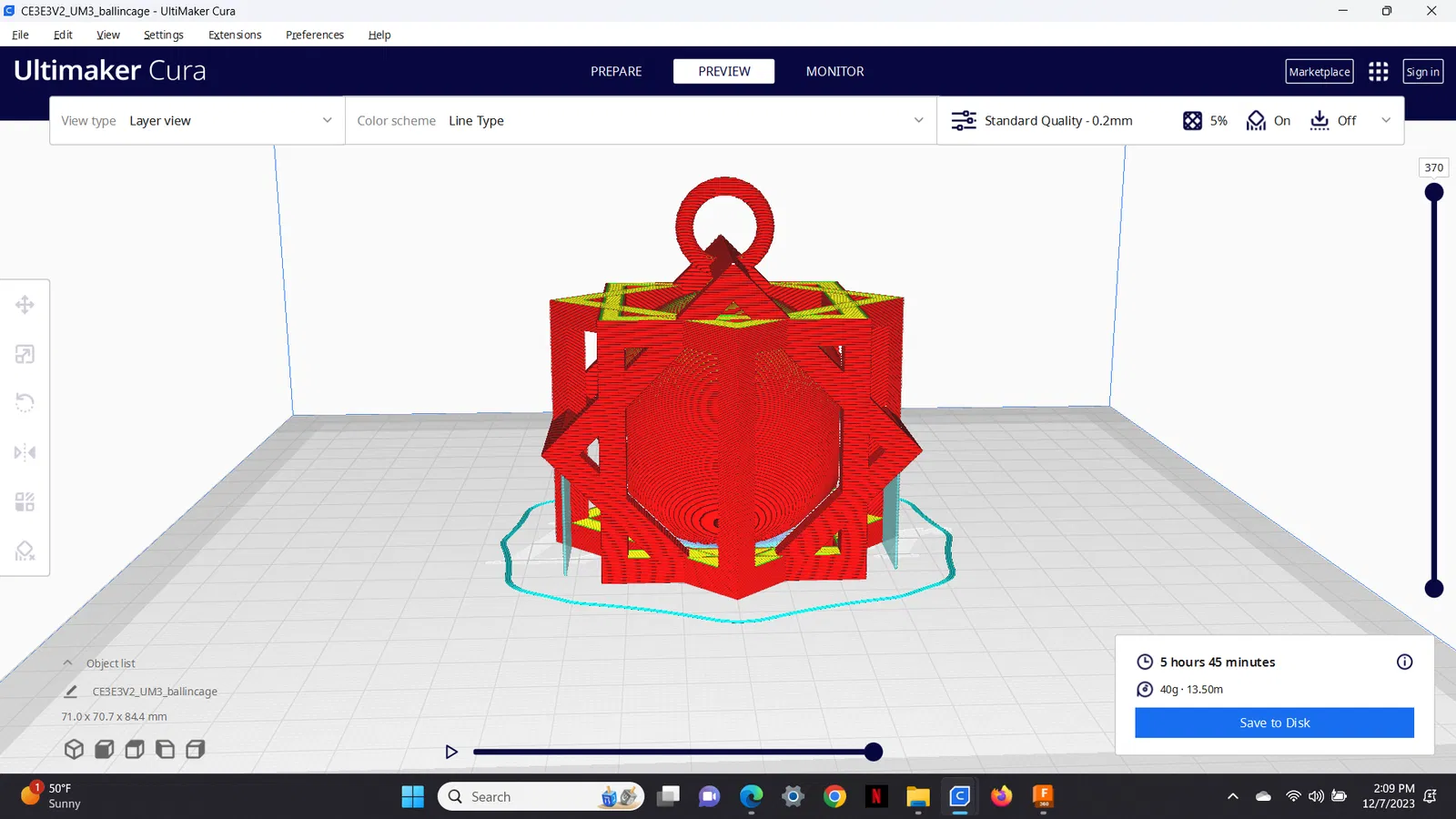The height and width of the screenshot is (819, 1456).
Task: Click the print settings sliders icon
Action: coord(964,120)
